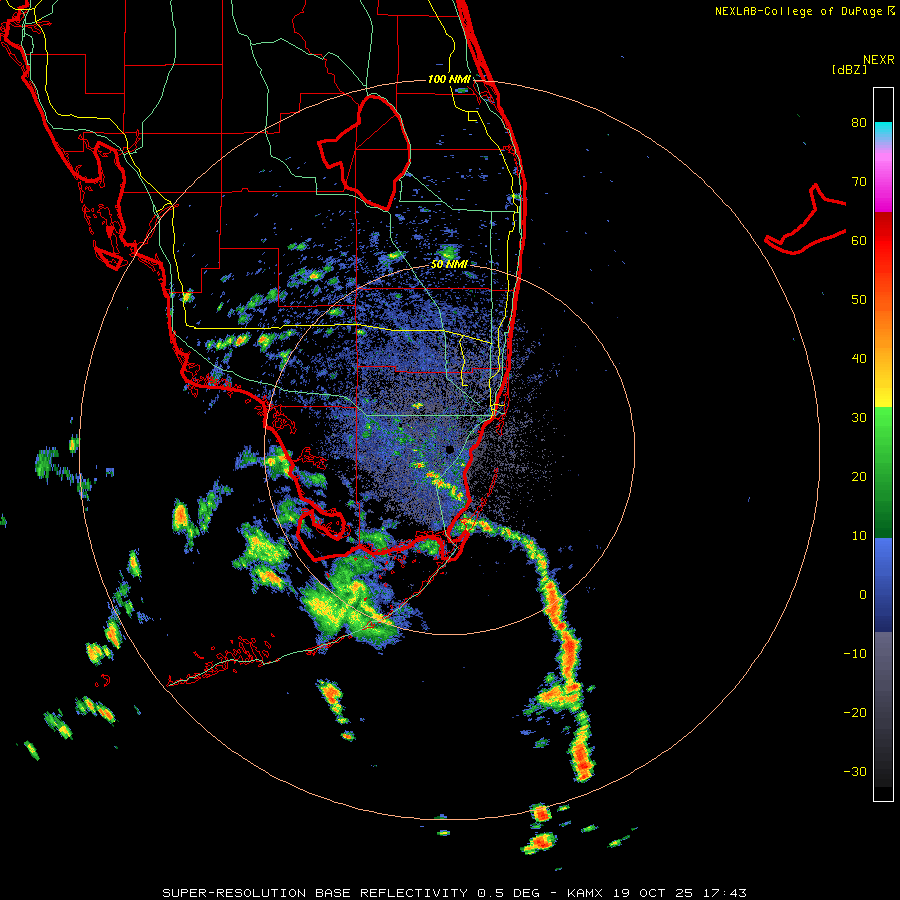The width and height of the screenshot is (900, 900).
Task: Click the SUPER-RESOLUTION BASE REFLECTIVITY caption text
Action: click(315, 893)
